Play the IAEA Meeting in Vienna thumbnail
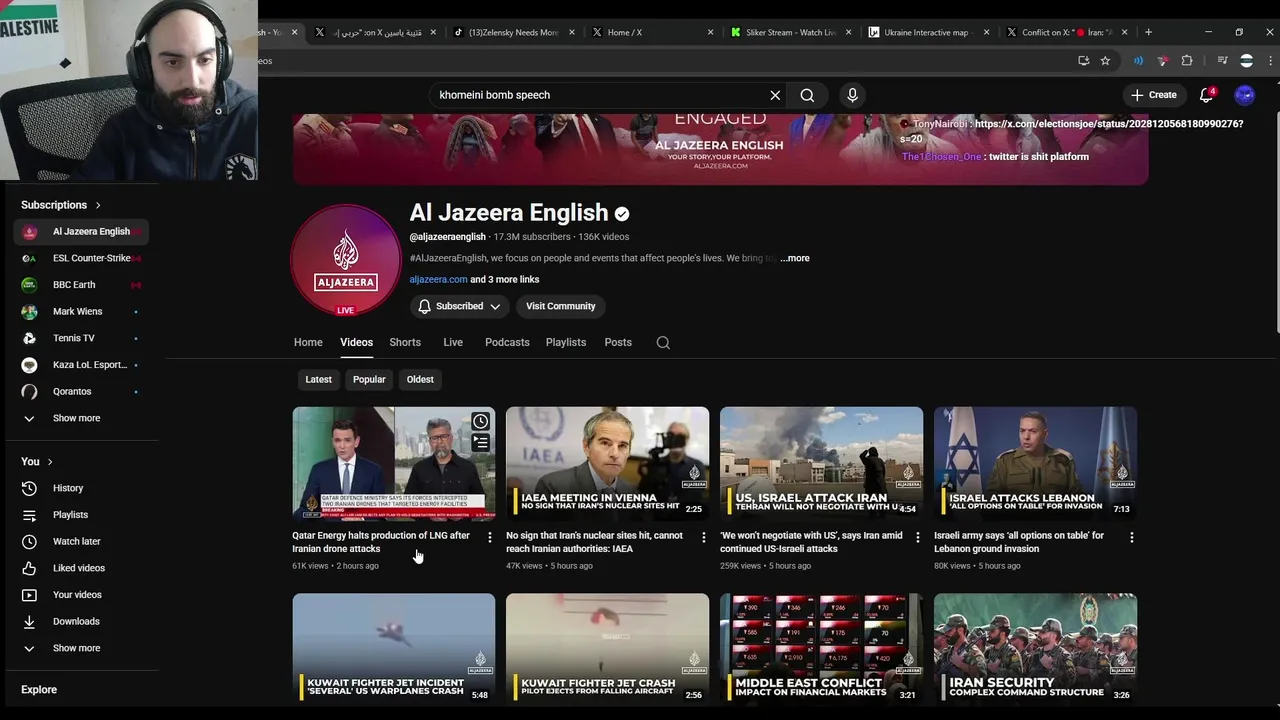Screen dimensions: 1280x720 (x=607, y=464)
